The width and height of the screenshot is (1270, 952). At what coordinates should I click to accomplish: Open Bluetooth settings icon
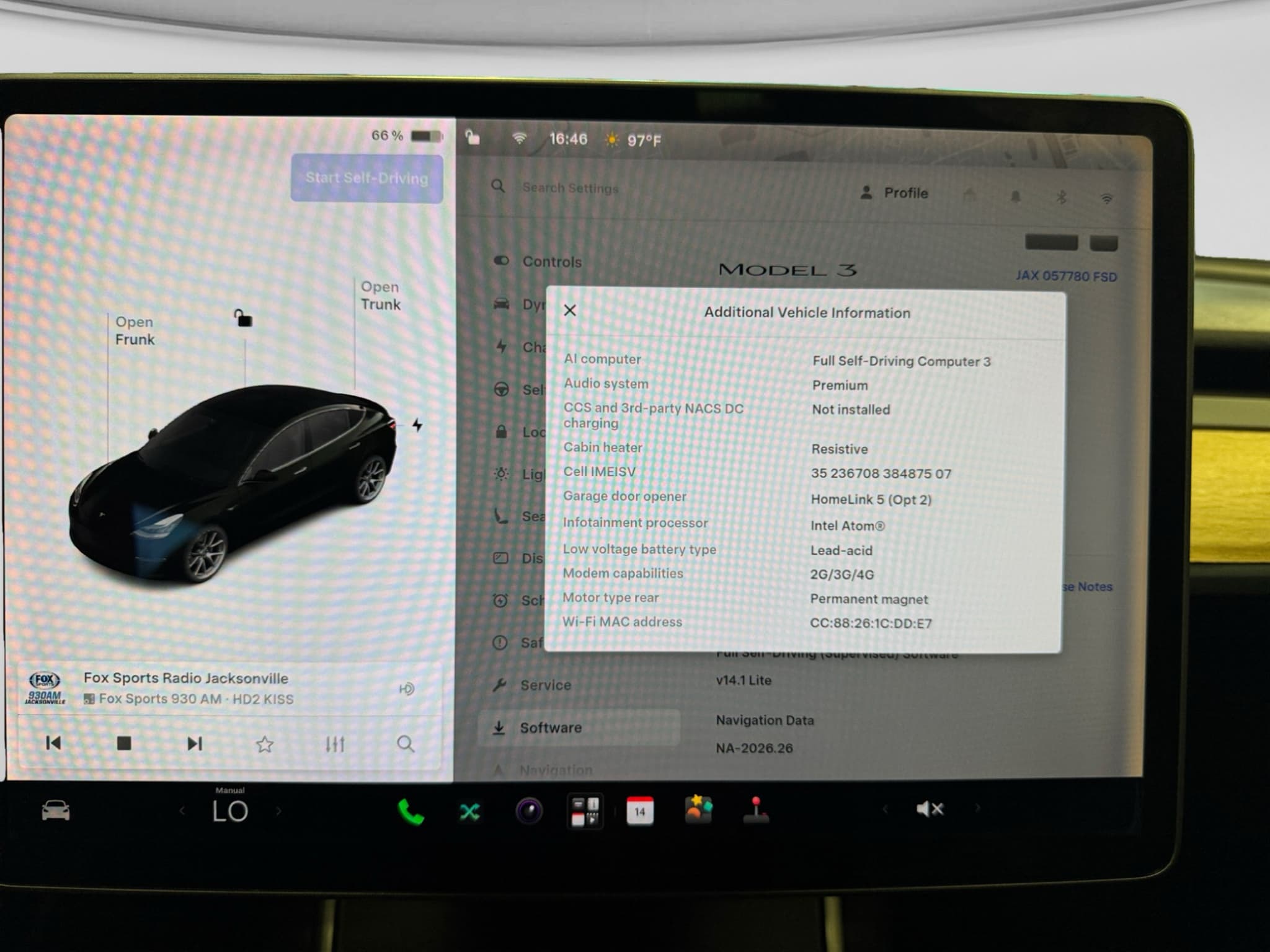[1061, 197]
